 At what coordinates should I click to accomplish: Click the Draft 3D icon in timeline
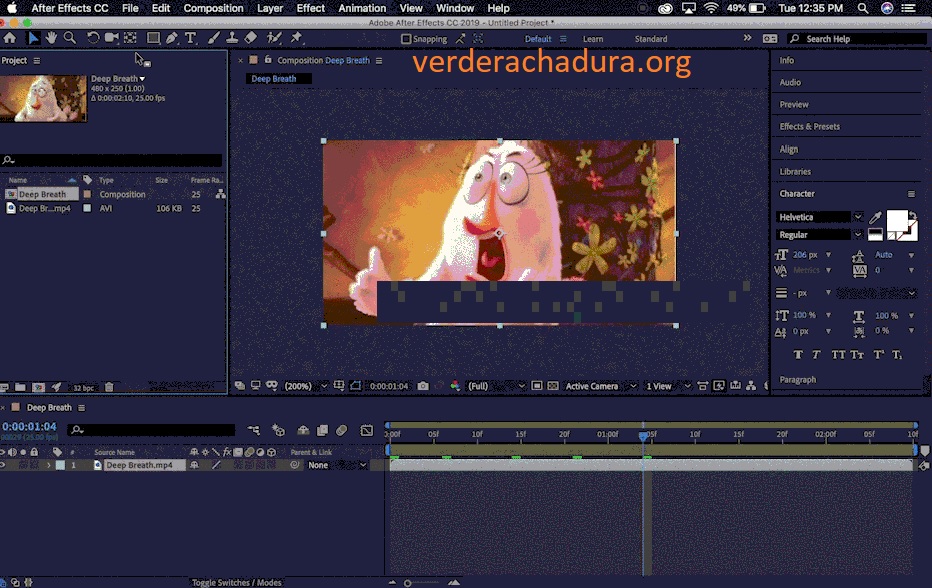point(278,430)
